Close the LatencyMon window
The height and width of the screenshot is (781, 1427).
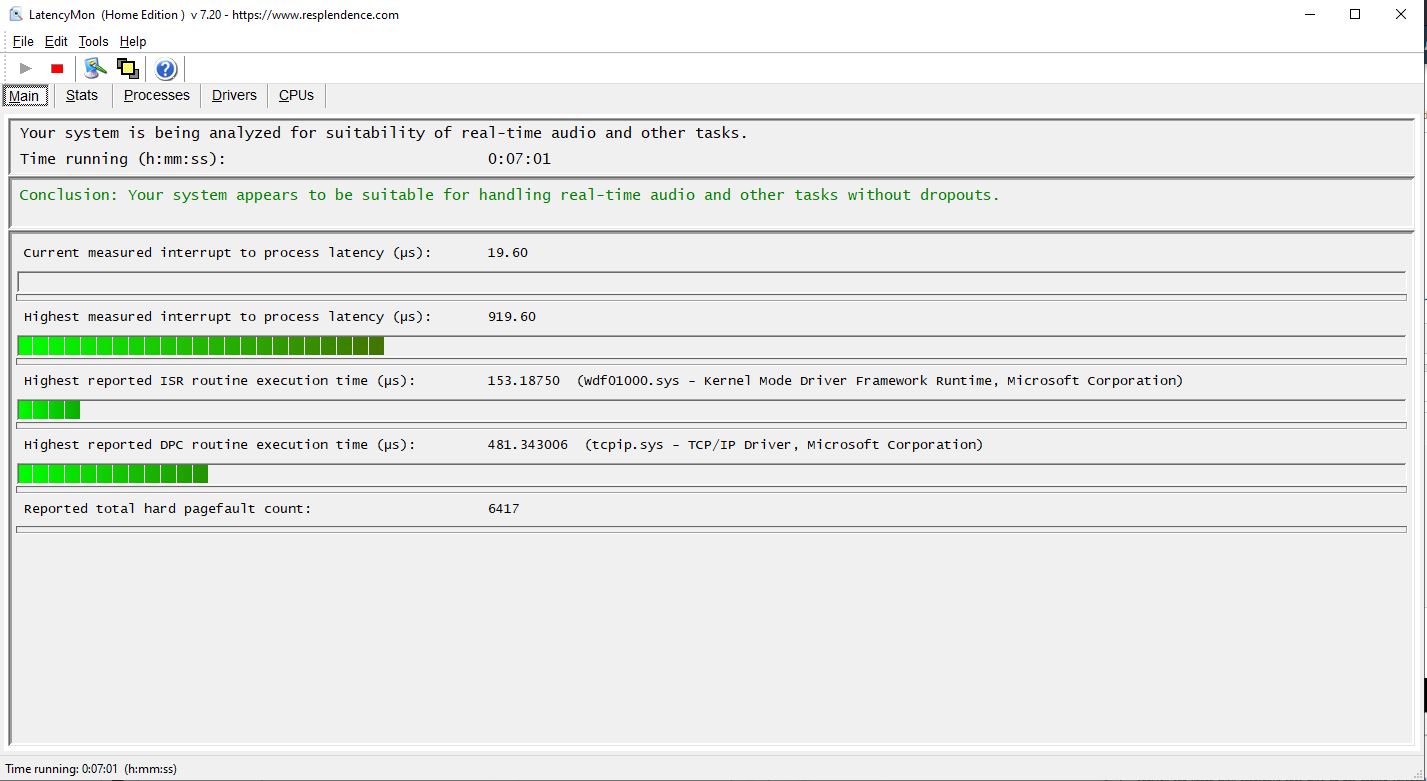(1402, 15)
